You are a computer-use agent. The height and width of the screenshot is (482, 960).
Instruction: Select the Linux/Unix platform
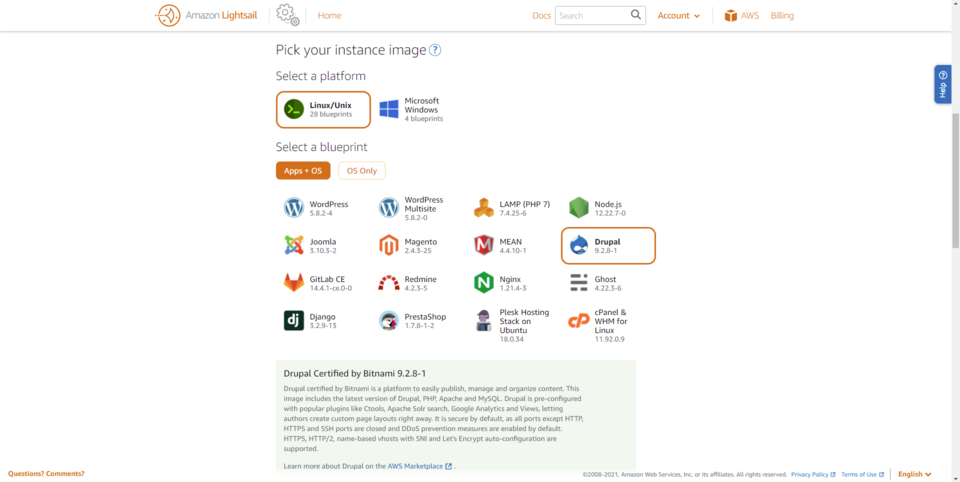[x=323, y=110]
